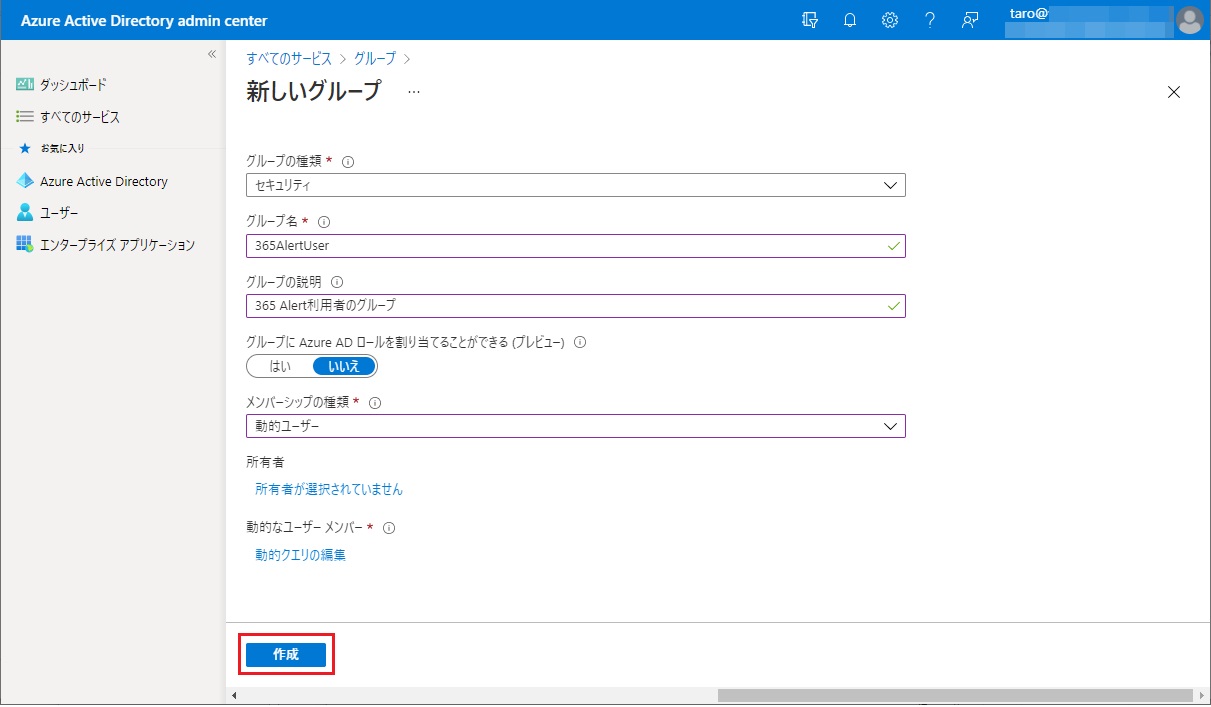
Task: Open the feedback icon in header
Action: pos(969,20)
